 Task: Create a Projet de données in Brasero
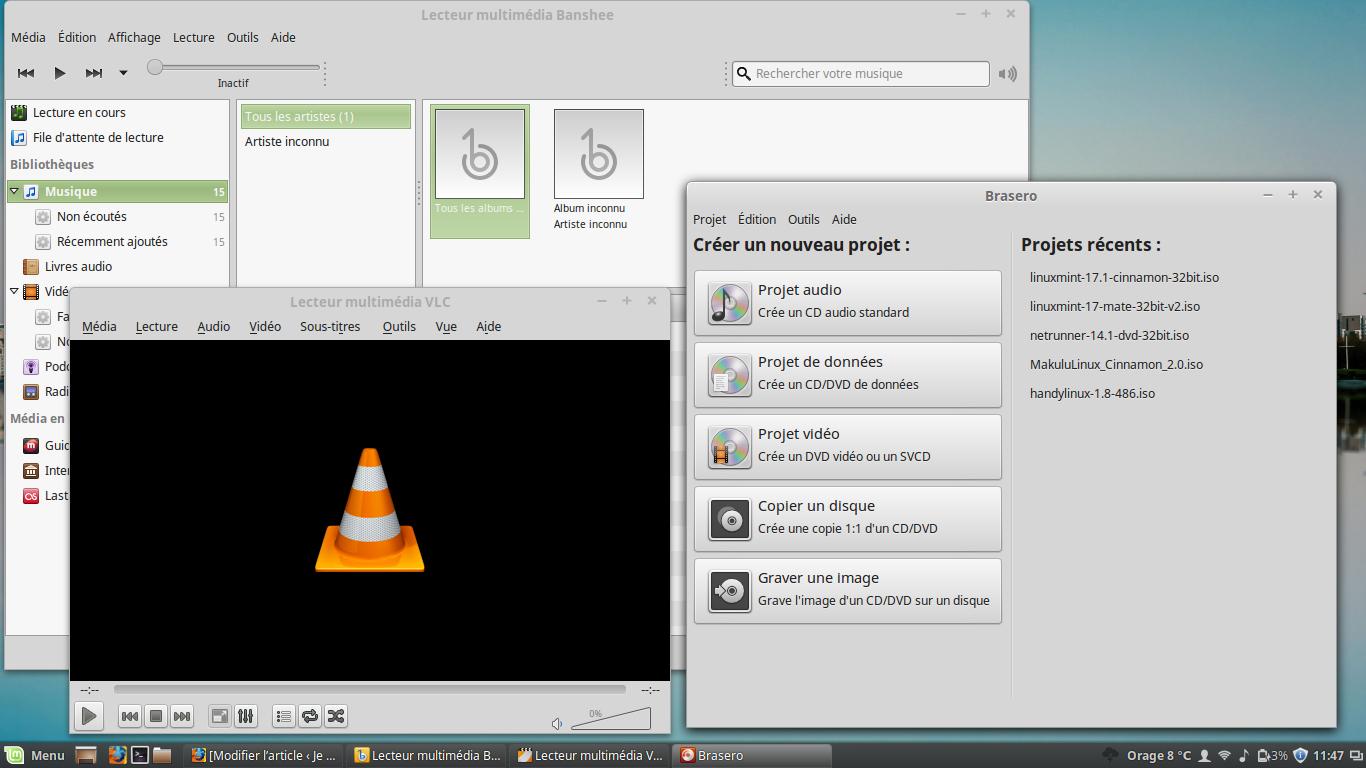[848, 374]
